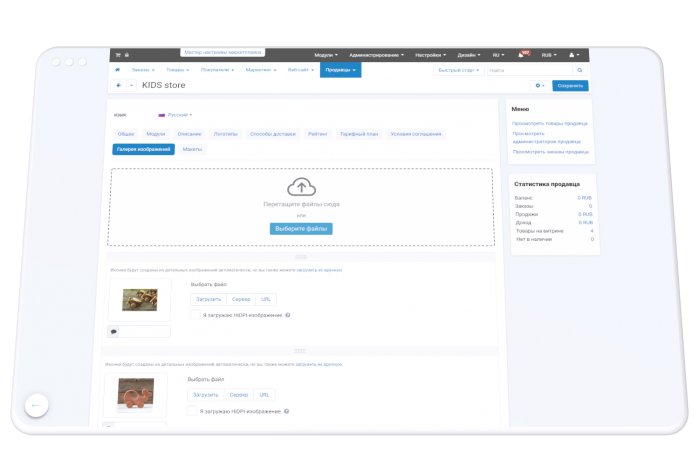Open Просмотреть заказы продавца link
Screen dimensions: 700x466
[550, 152]
